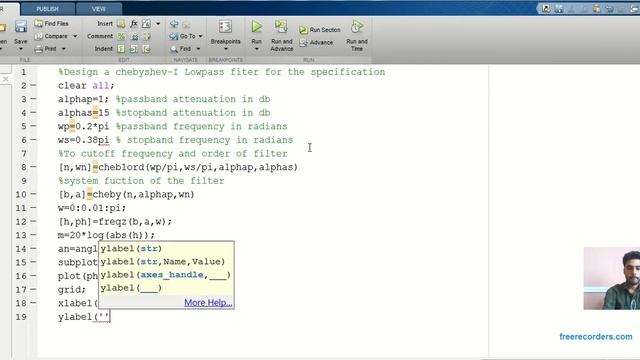640x360 pixels.
Task: Click the Save icon
Action: pyautogui.click(x=20, y=27)
